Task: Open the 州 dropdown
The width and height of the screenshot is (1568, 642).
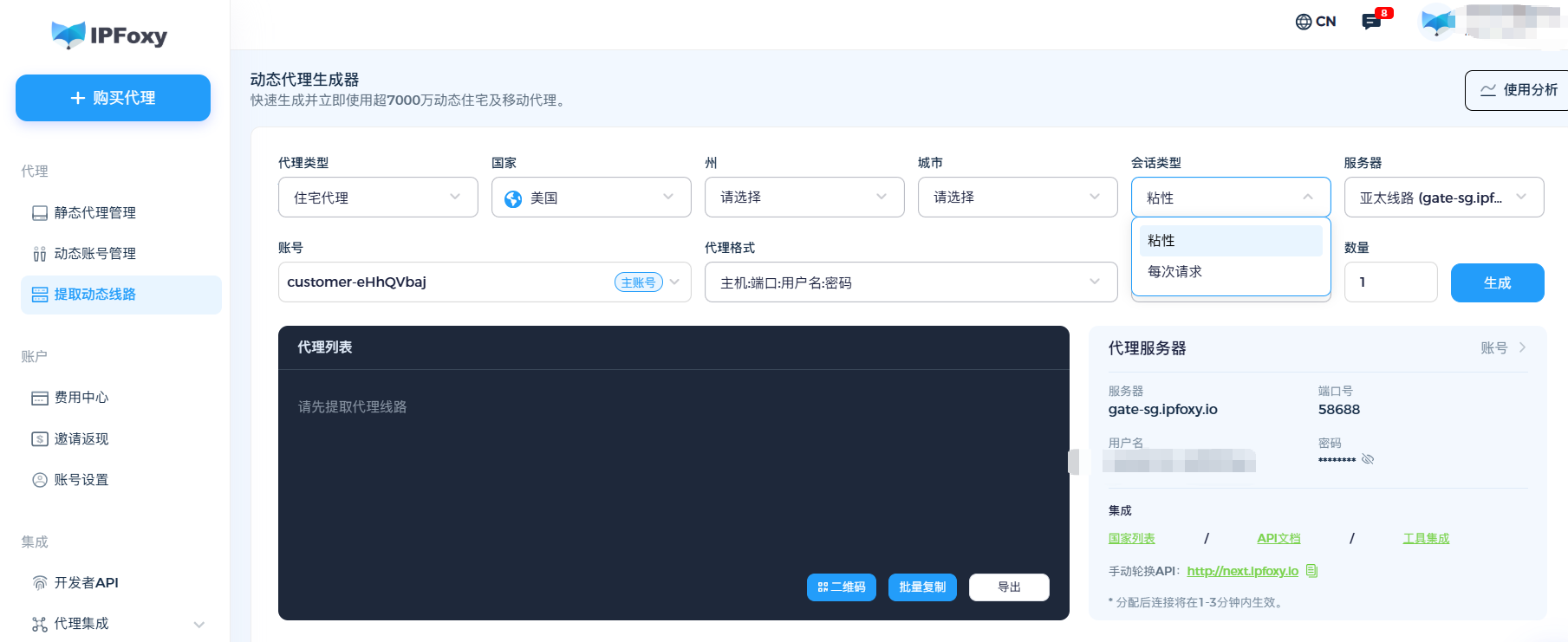Action: 804,198
